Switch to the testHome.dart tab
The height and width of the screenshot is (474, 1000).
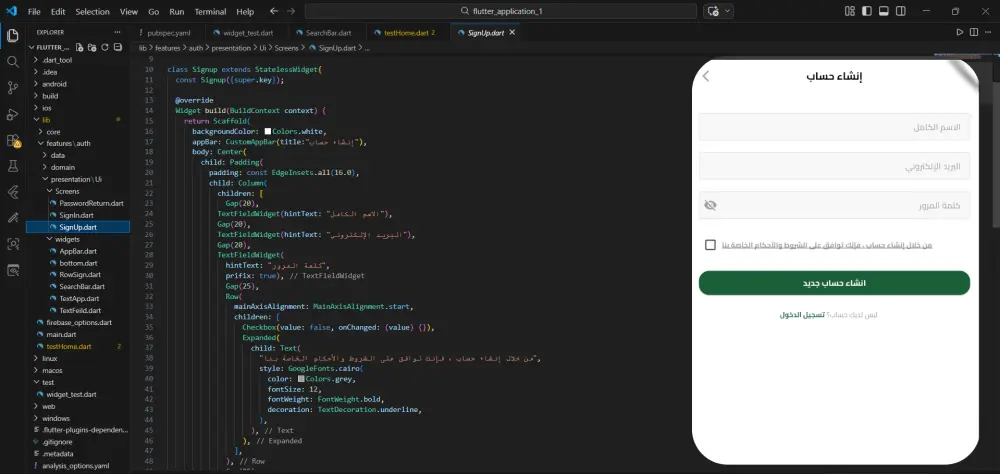(409, 33)
